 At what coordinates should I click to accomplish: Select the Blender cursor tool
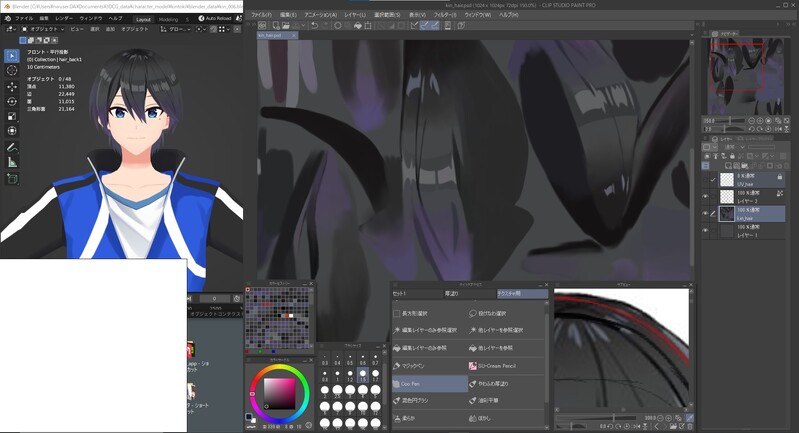[12, 71]
